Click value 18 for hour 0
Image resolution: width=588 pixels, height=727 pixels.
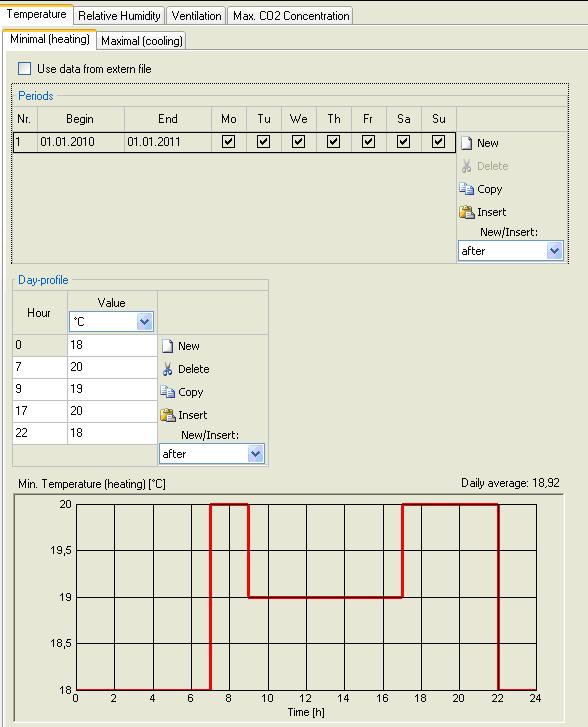pos(112,345)
